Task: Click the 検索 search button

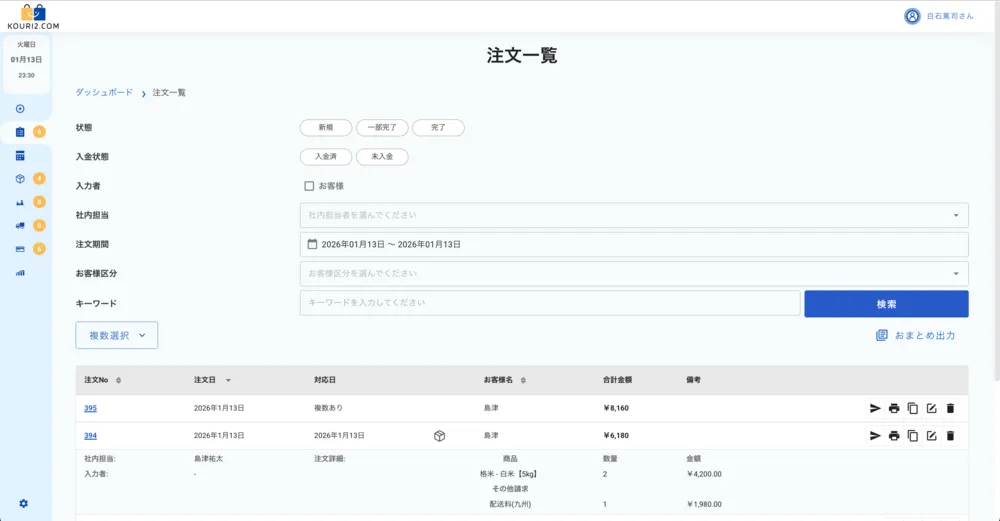Action: coord(886,304)
